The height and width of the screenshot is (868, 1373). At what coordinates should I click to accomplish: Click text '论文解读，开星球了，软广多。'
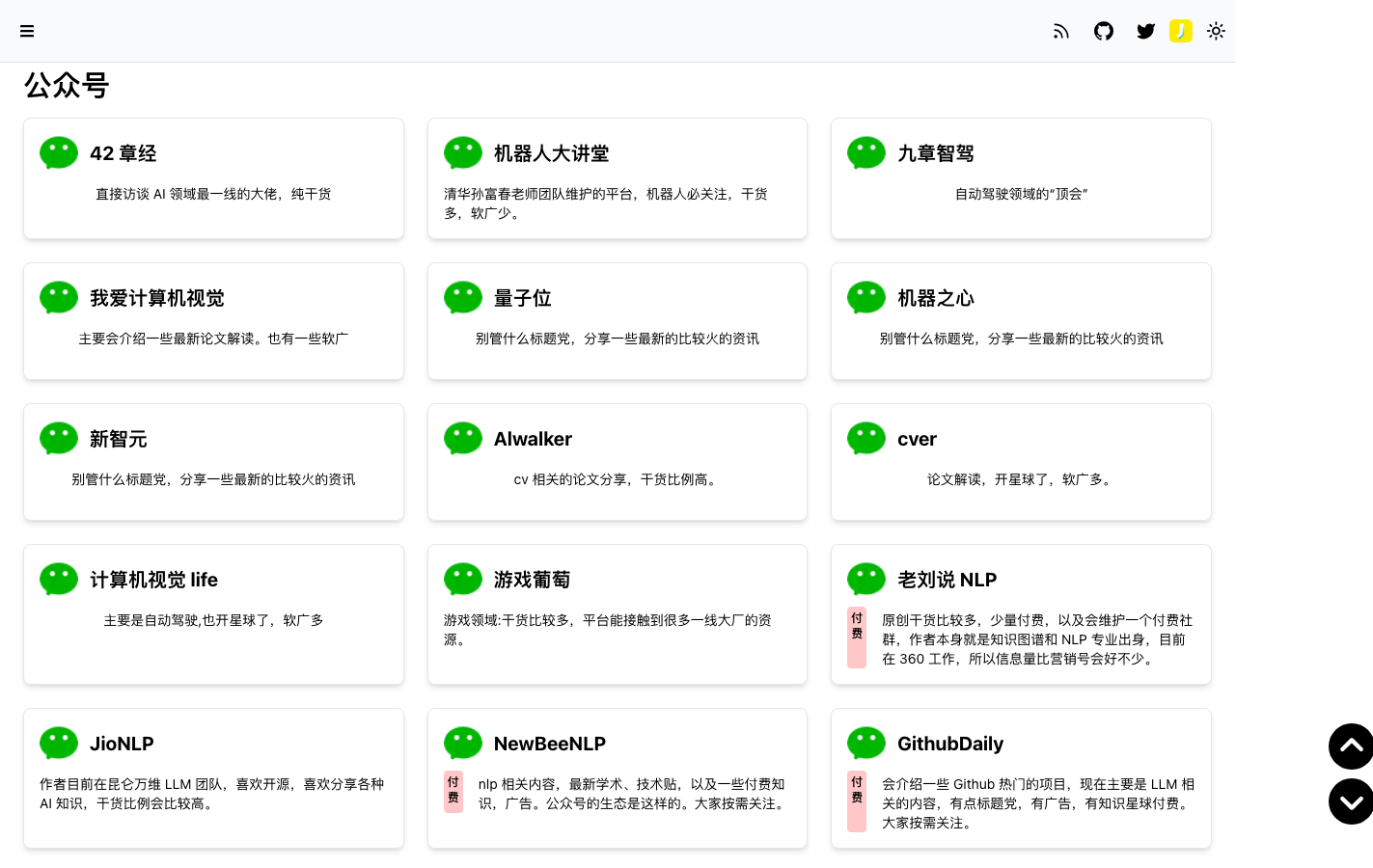[1021, 479]
